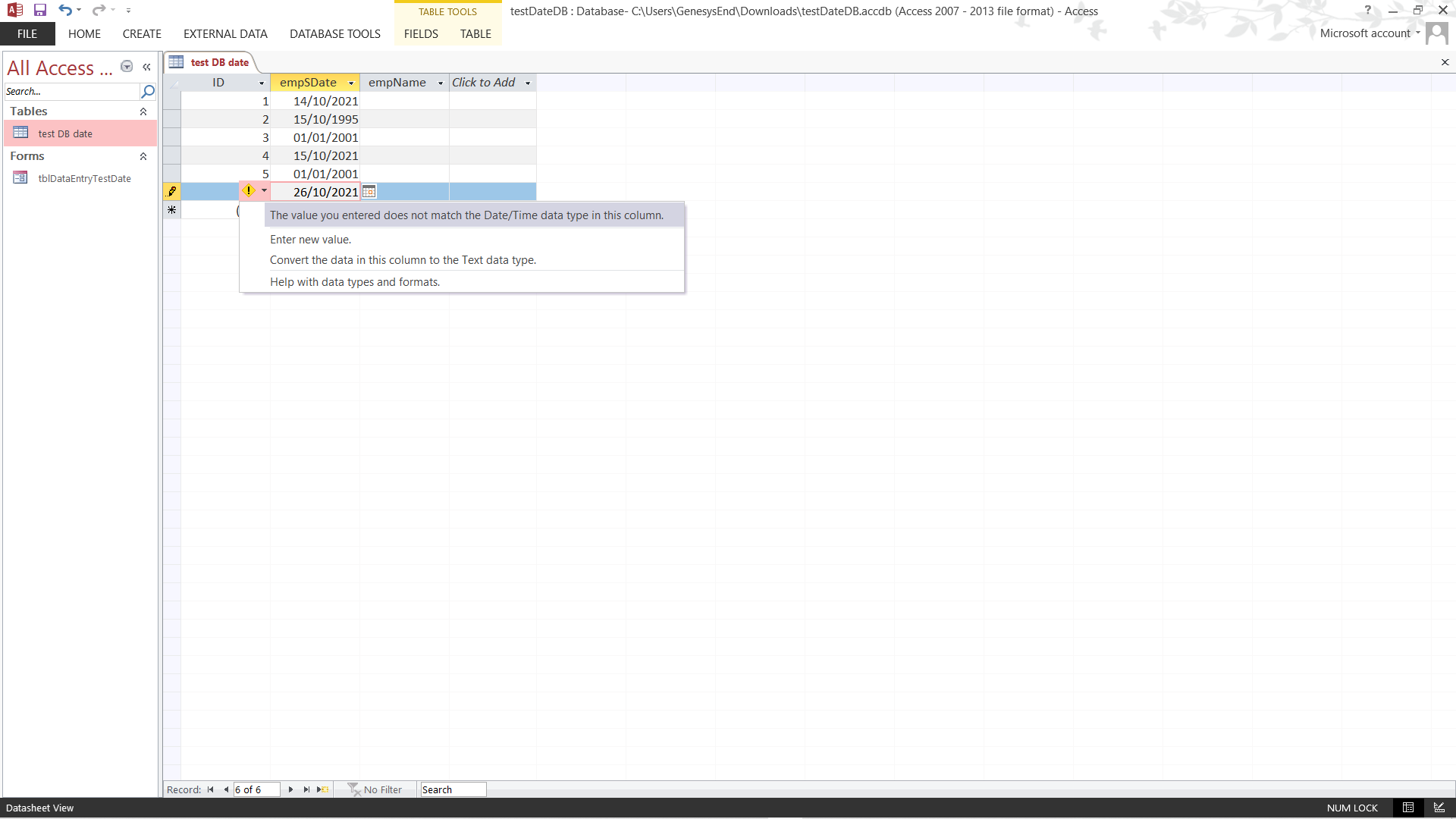Switch to the CREATE ribbon tab

pyautogui.click(x=142, y=34)
